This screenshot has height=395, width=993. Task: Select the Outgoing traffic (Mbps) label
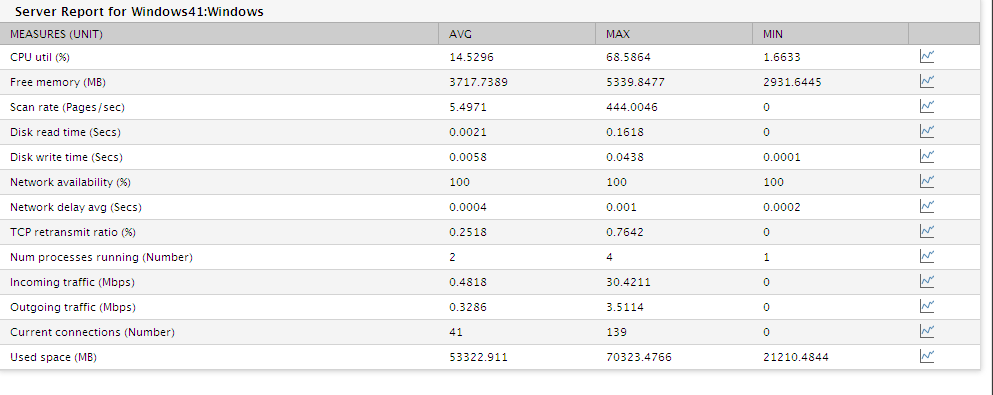click(x=73, y=307)
